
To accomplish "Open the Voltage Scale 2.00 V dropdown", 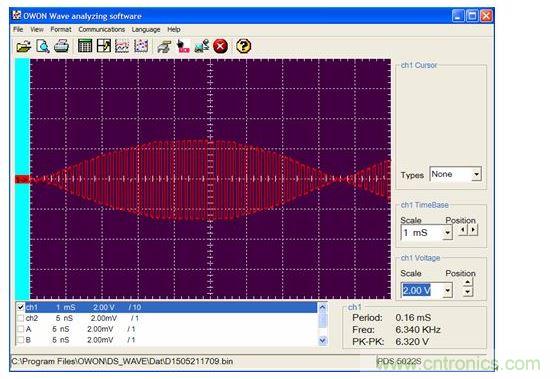I will [x=448, y=290].
